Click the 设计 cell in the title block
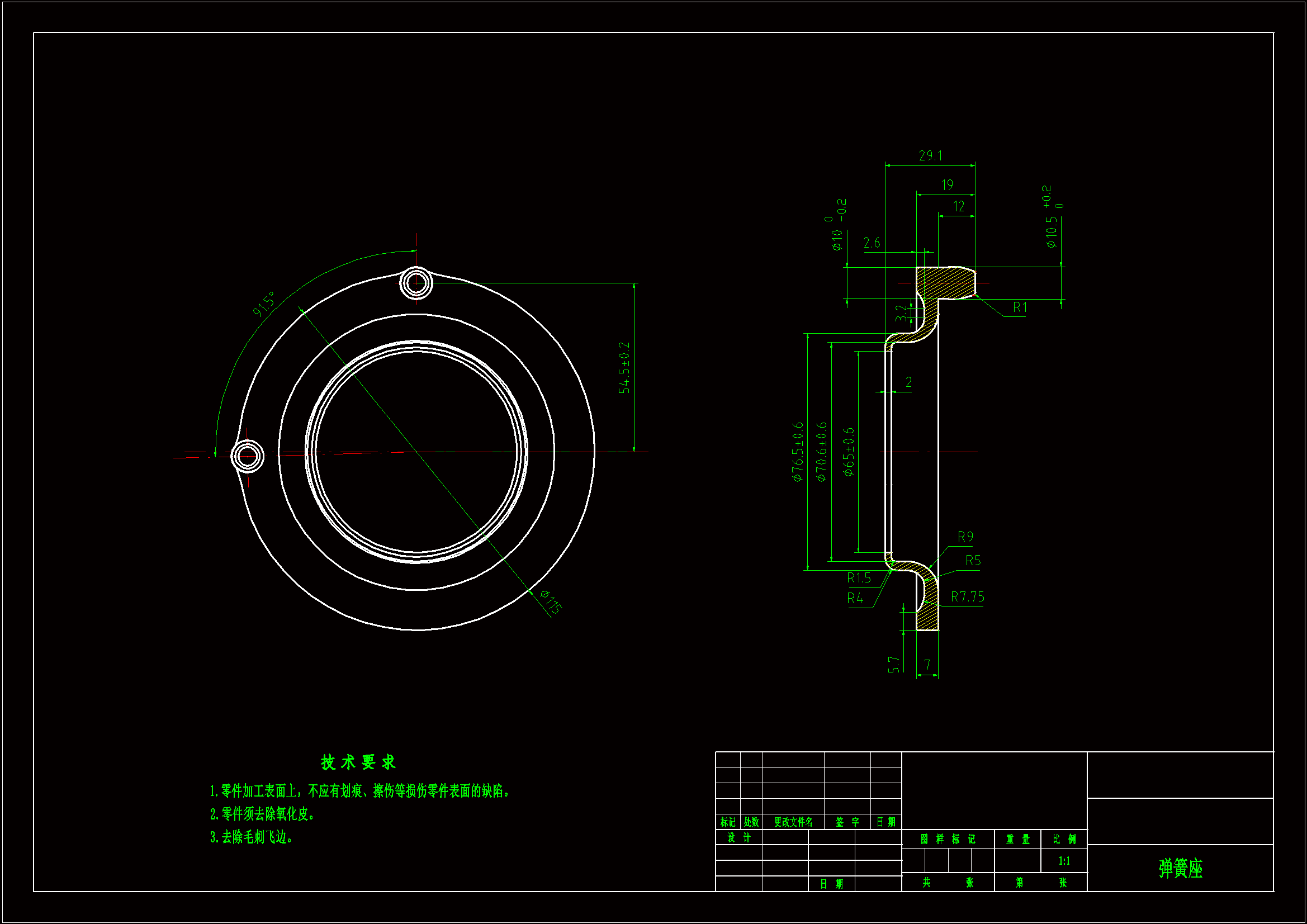 pyautogui.click(x=739, y=837)
